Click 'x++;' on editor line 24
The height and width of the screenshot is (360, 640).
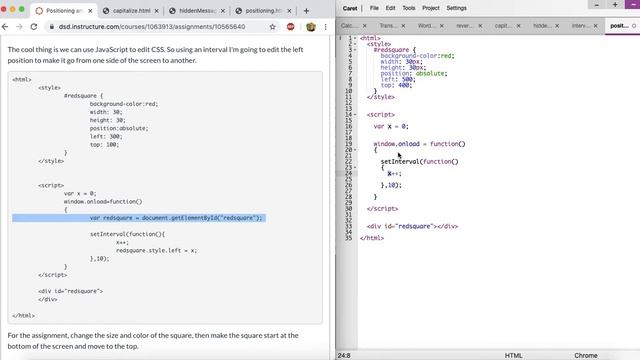[x=394, y=173]
